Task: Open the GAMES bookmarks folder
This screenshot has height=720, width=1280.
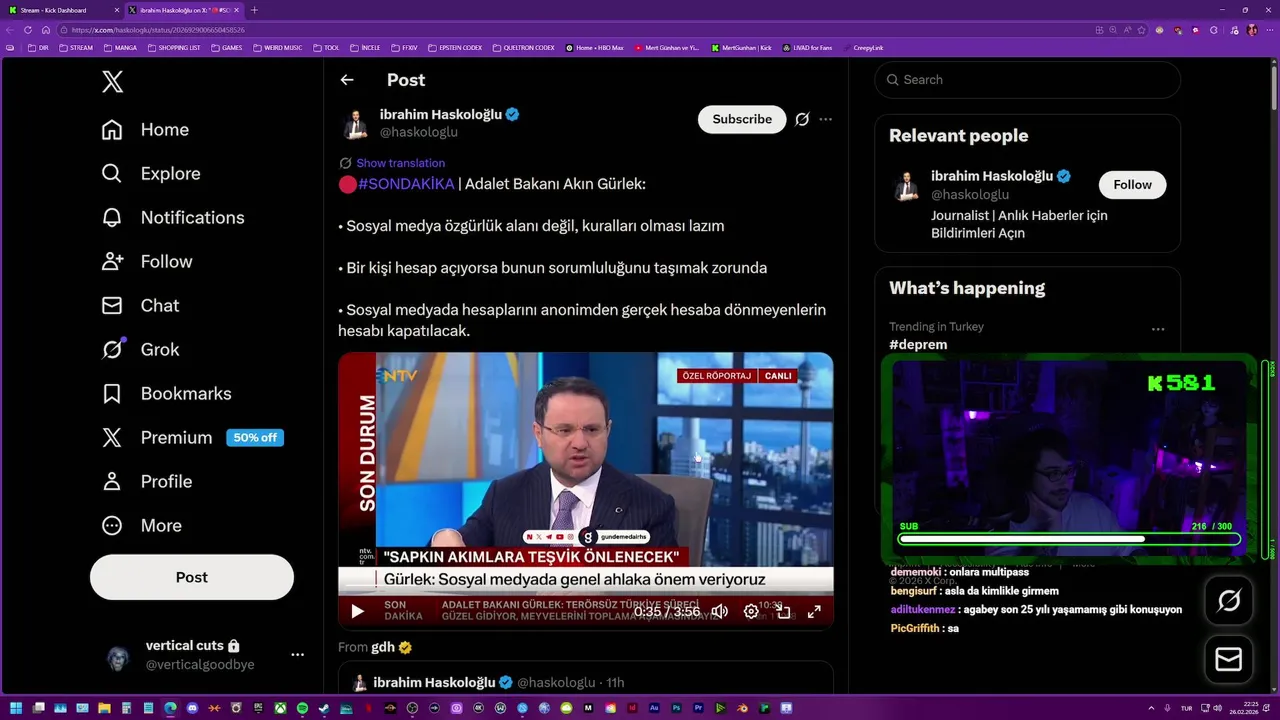Action: (226, 47)
